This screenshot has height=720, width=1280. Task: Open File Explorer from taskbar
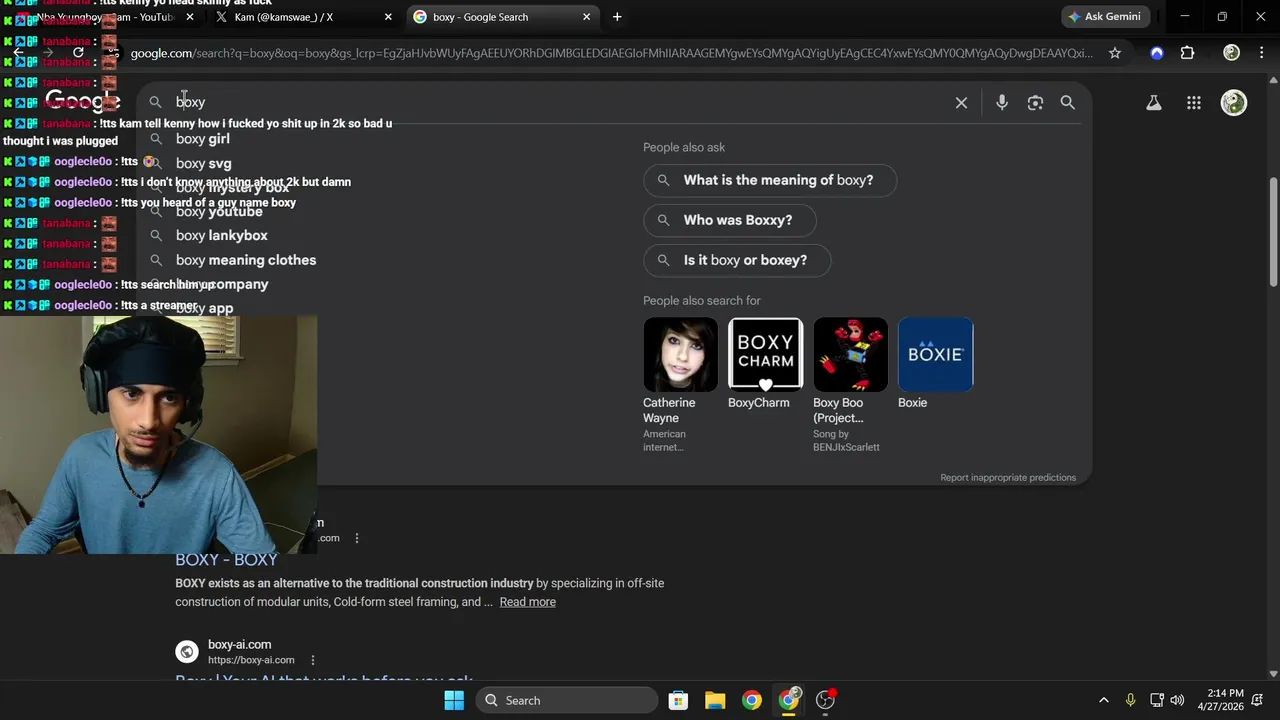click(715, 700)
